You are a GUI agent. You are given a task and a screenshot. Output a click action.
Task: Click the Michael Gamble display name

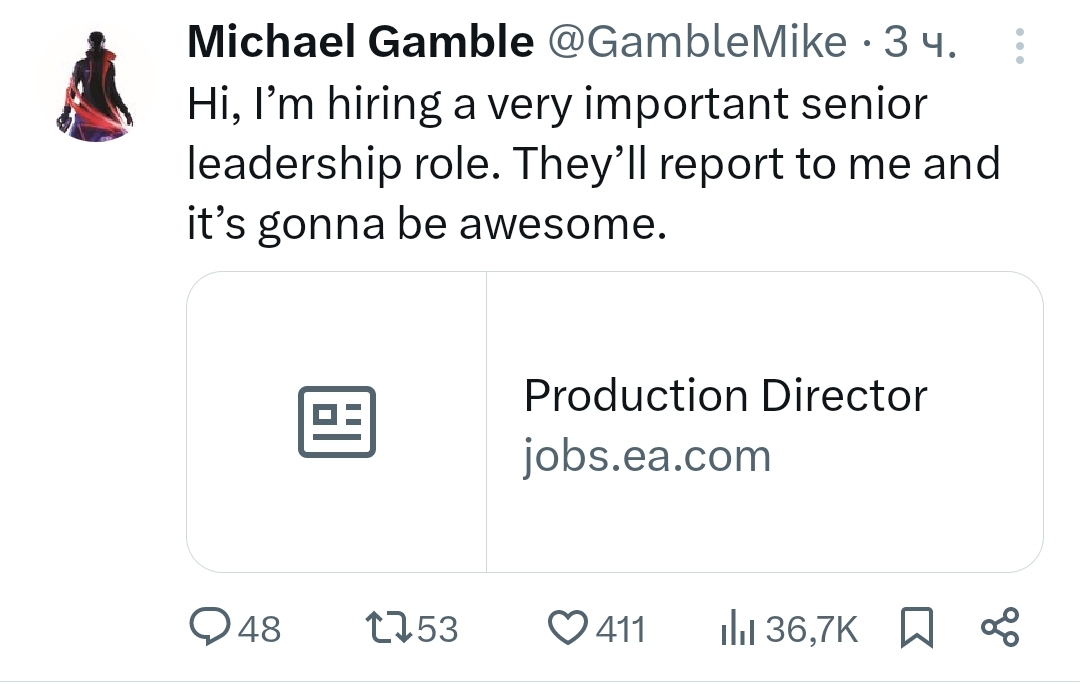pyautogui.click(x=360, y=42)
